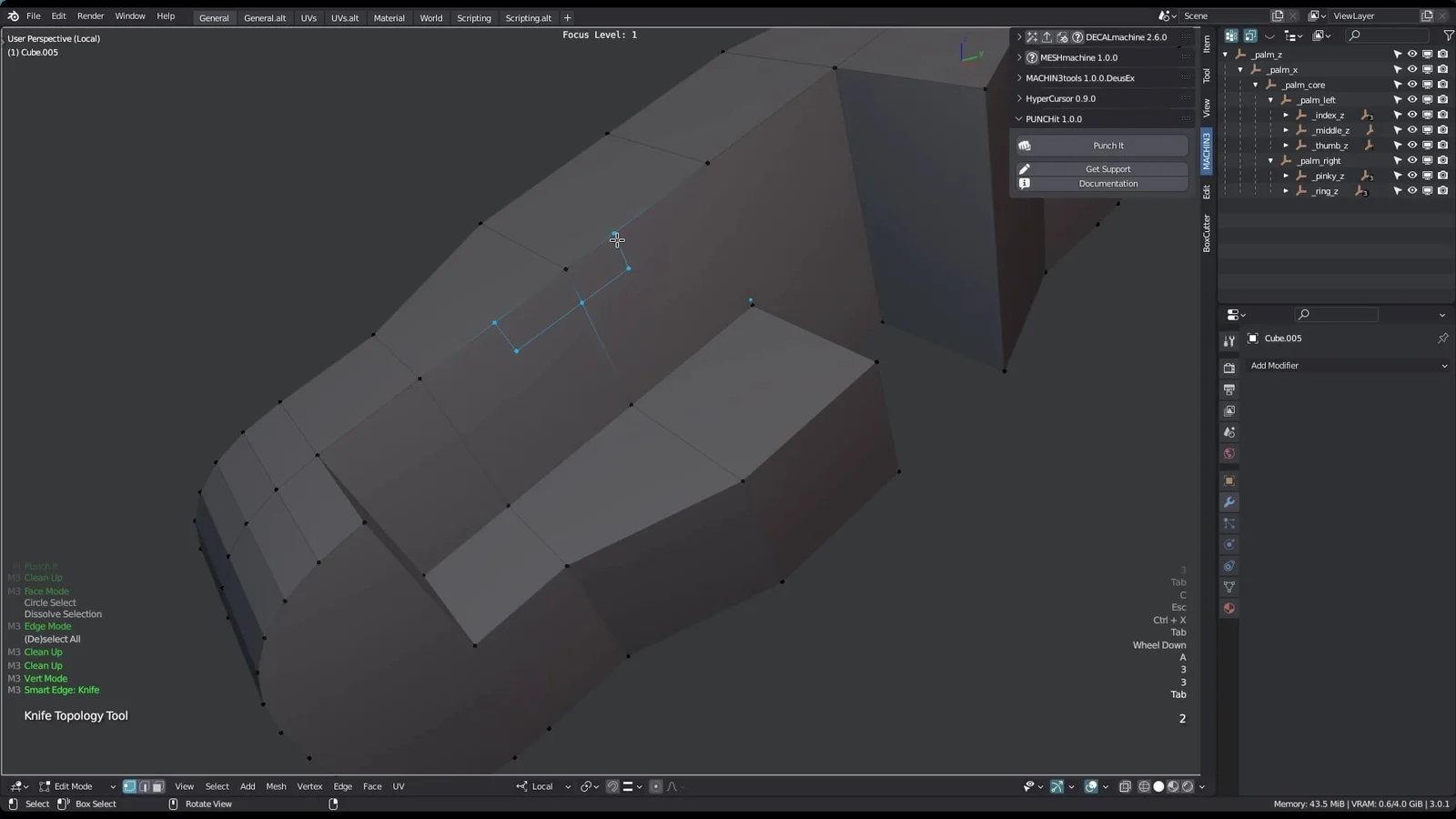Switch to material preview shading
The width and height of the screenshot is (1456, 819).
point(1173,786)
